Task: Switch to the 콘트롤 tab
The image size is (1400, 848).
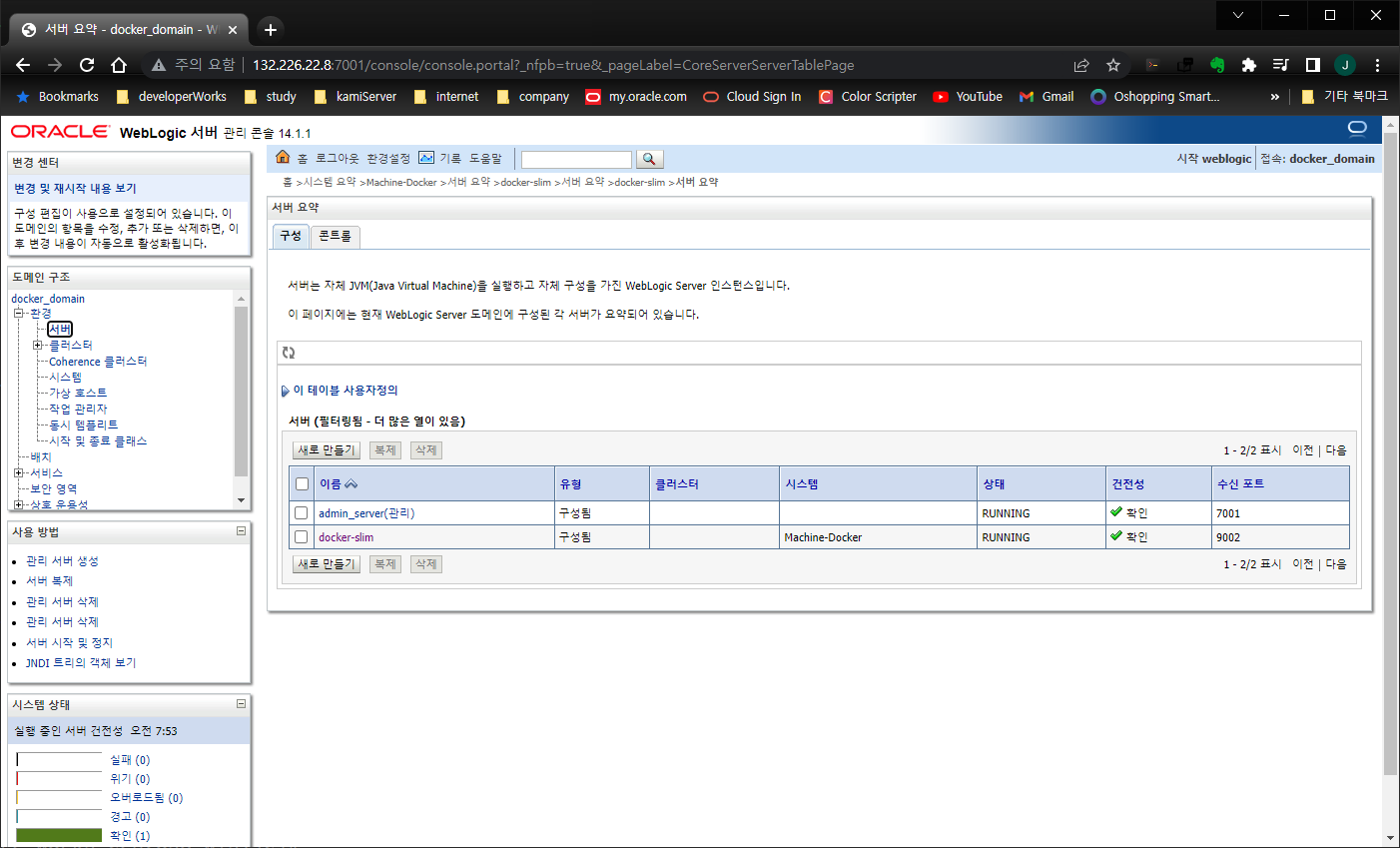Action: tap(335, 236)
